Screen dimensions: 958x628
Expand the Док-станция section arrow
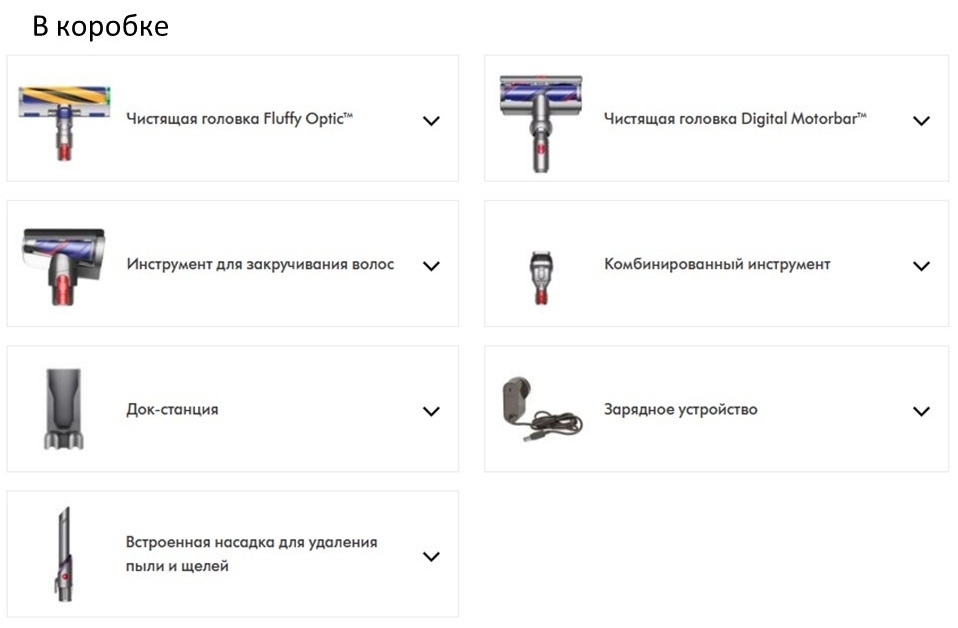pyautogui.click(x=431, y=412)
